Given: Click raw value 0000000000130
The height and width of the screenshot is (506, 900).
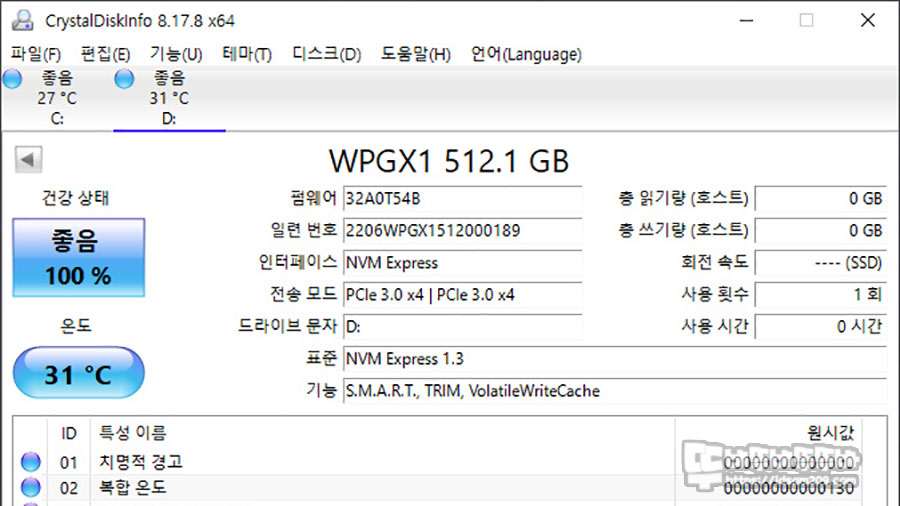Looking at the screenshot, I should point(789,488).
